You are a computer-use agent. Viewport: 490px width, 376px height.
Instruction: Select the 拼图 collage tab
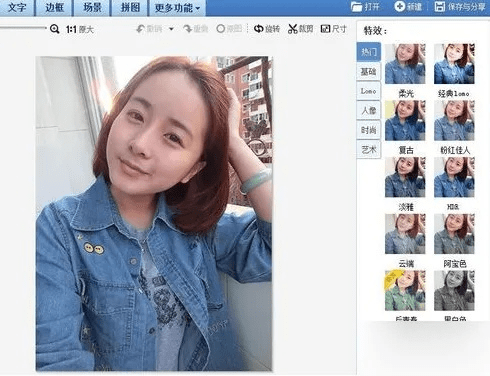(130, 7)
